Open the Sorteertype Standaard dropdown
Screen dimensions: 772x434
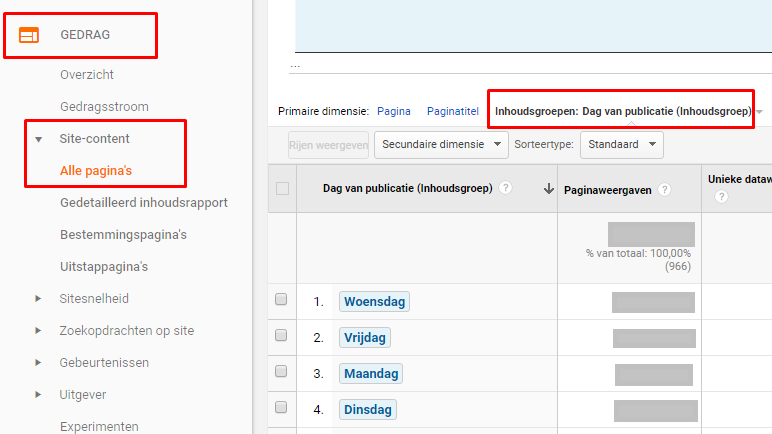(622, 145)
